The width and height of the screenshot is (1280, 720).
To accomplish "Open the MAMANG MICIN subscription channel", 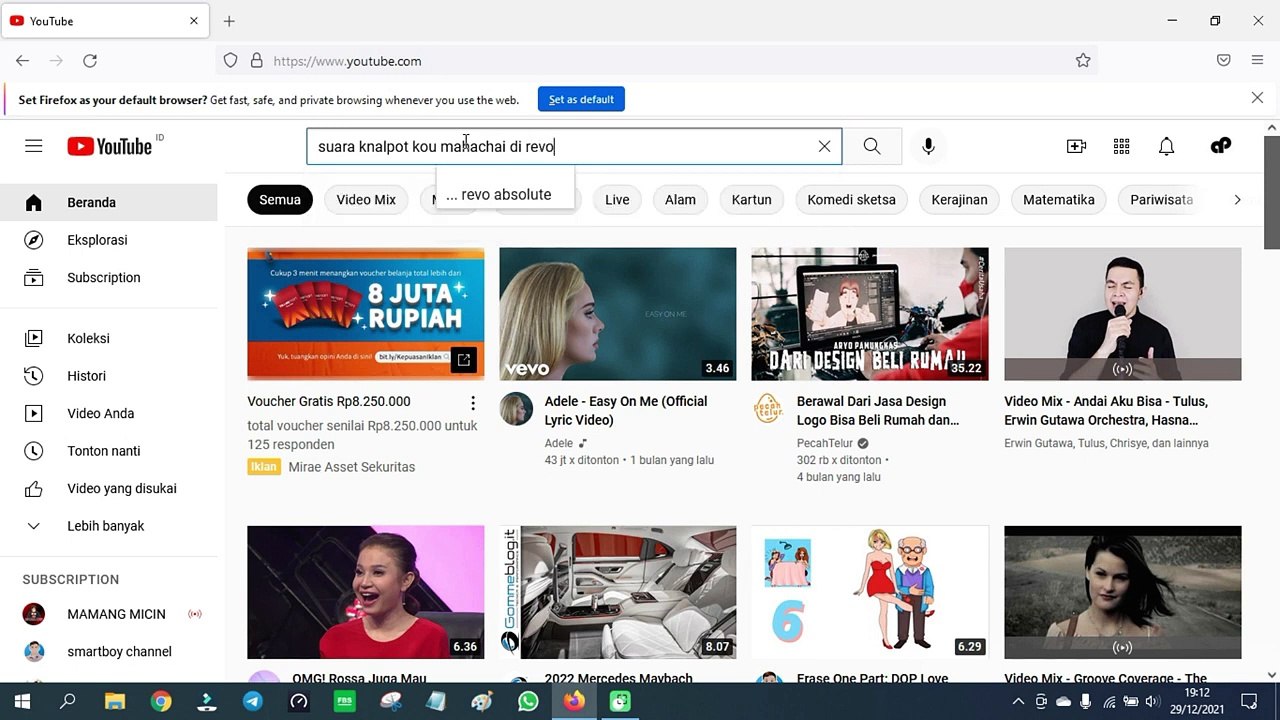I will pos(108,614).
